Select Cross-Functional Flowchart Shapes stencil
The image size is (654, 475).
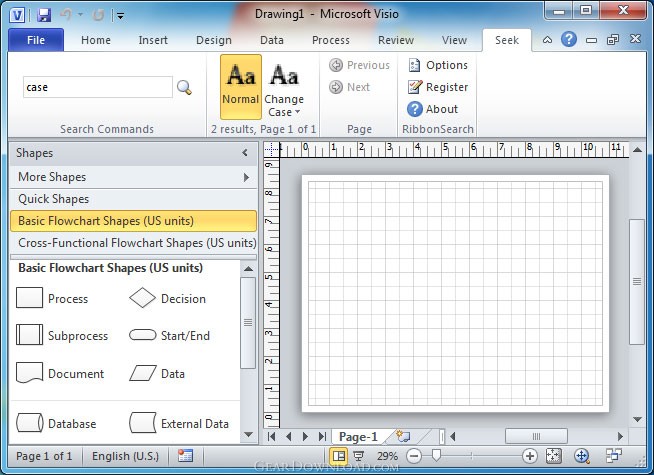(133, 243)
